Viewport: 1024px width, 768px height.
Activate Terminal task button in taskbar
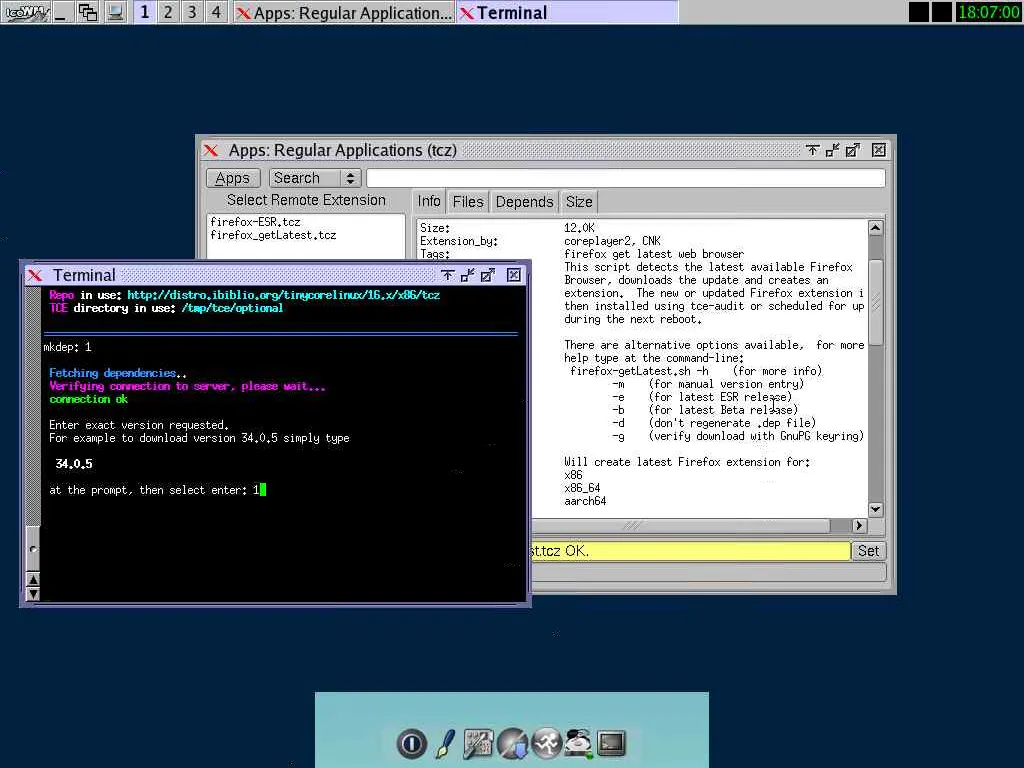567,13
